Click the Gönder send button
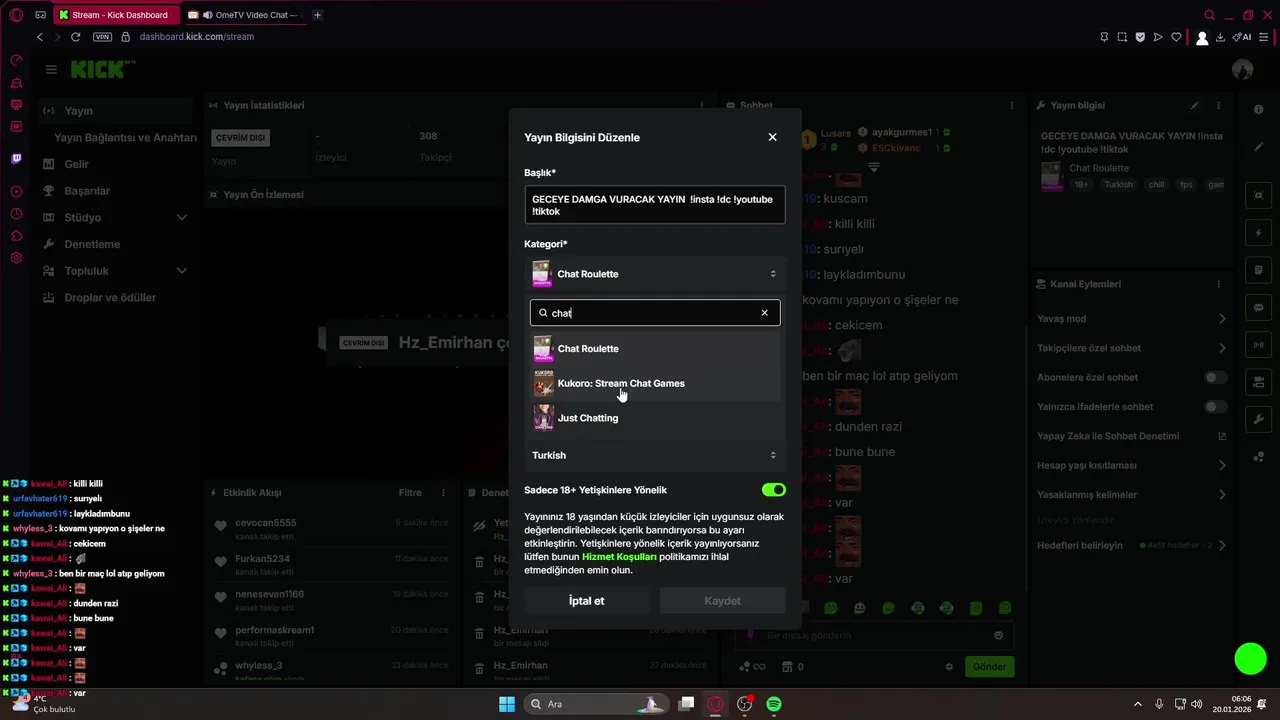Screen dimensions: 1280x720 point(989,666)
